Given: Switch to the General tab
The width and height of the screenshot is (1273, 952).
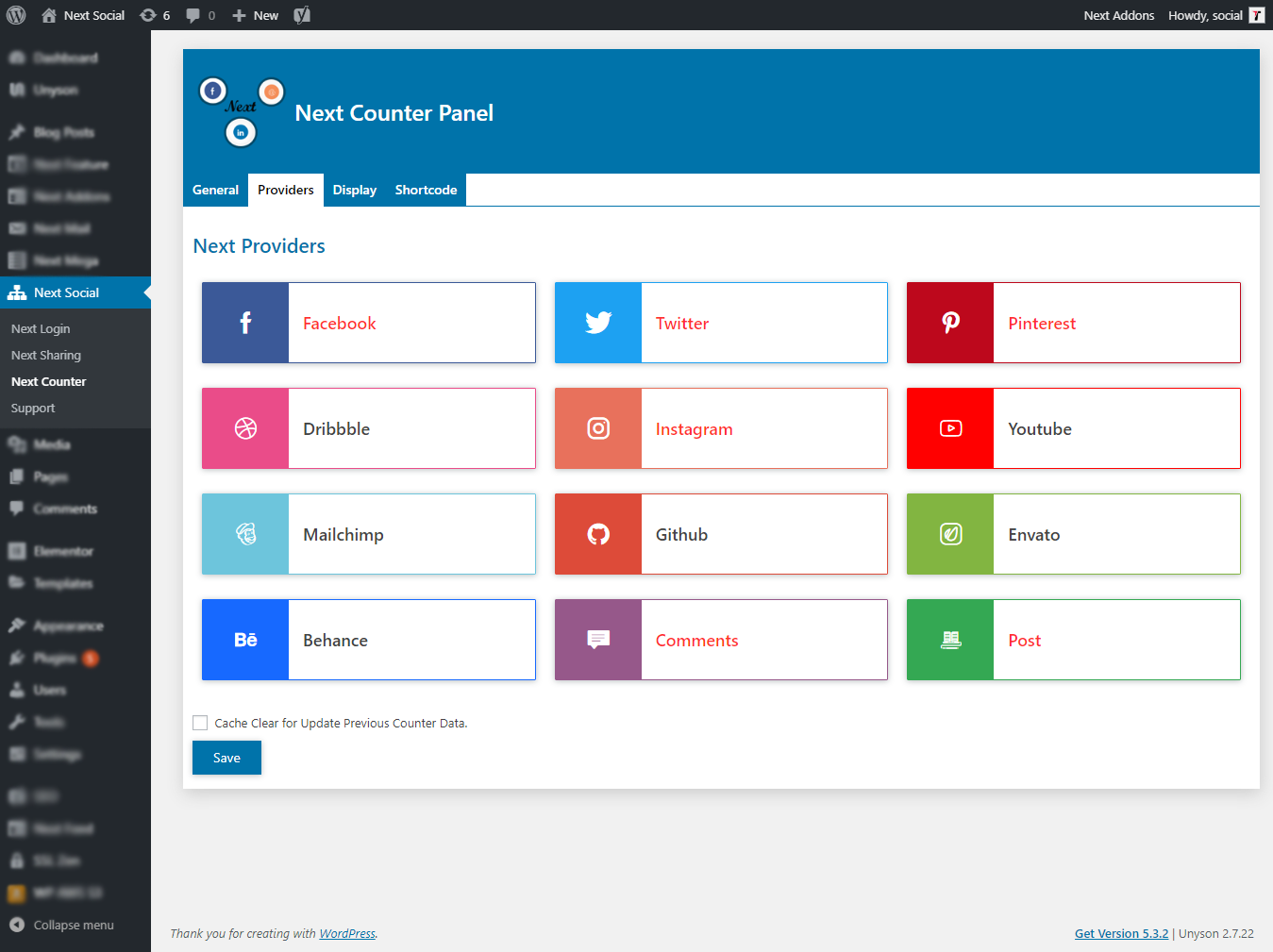Looking at the screenshot, I should [x=215, y=190].
